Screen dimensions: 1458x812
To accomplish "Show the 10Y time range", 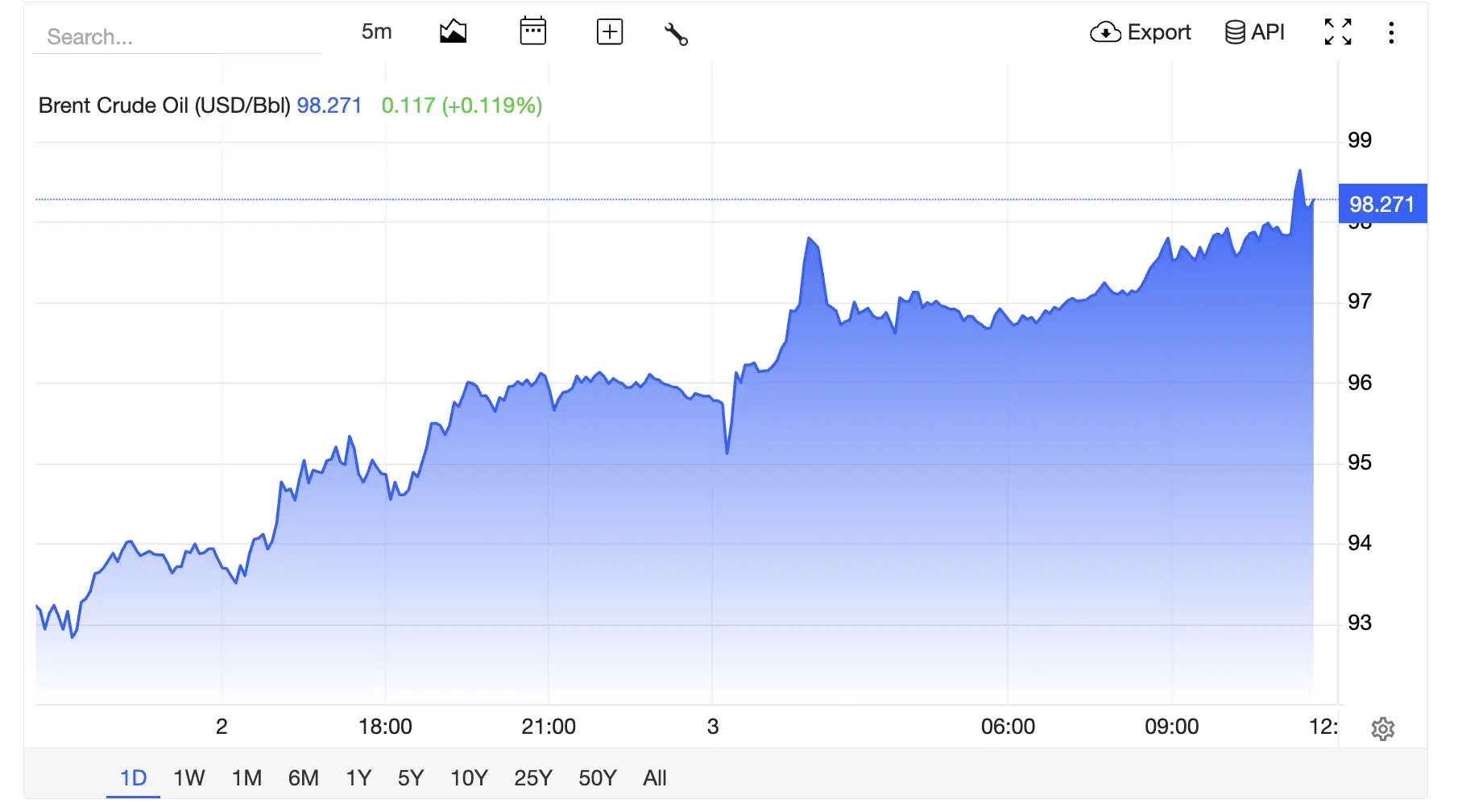I will click(x=469, y=778).
